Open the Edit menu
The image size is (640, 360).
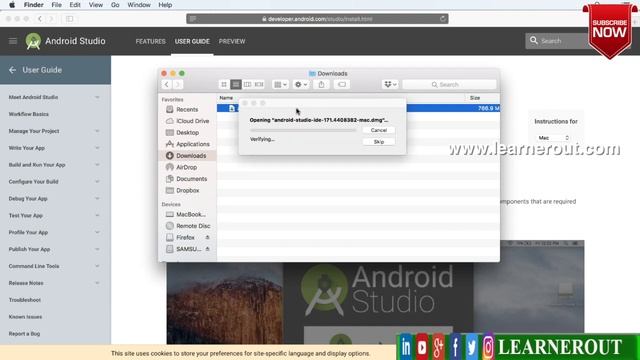click(75, 5)
